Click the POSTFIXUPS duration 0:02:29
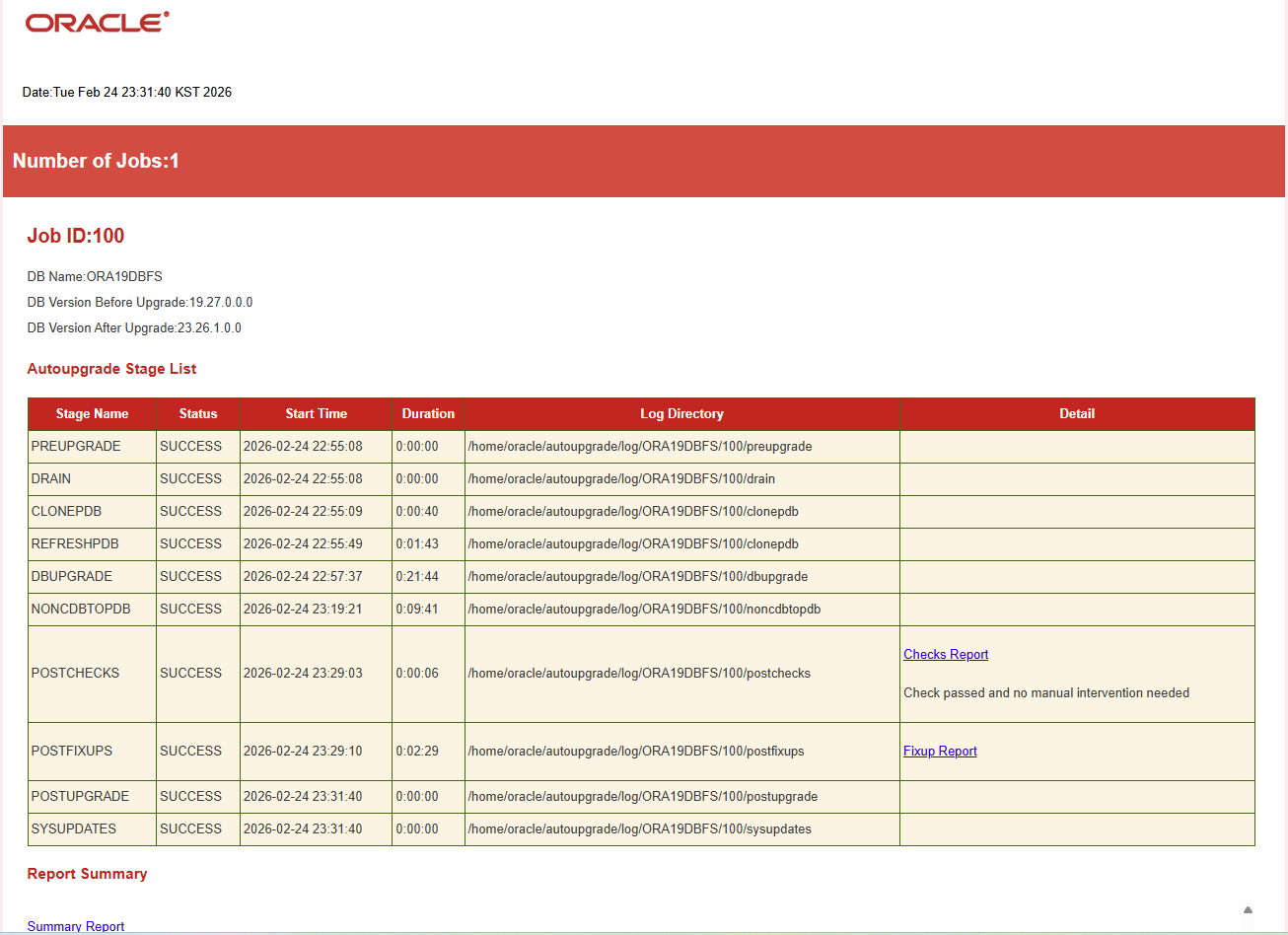The width and height of the screenshot is (1288, 935). point(417,752)
